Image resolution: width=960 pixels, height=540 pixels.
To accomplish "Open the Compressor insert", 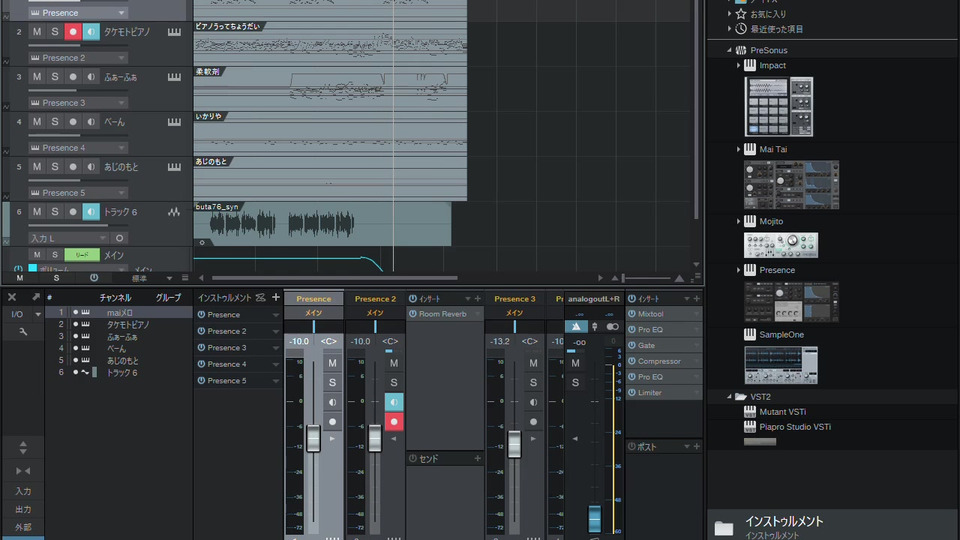I will pyautogui.click(x=664, y=361).
